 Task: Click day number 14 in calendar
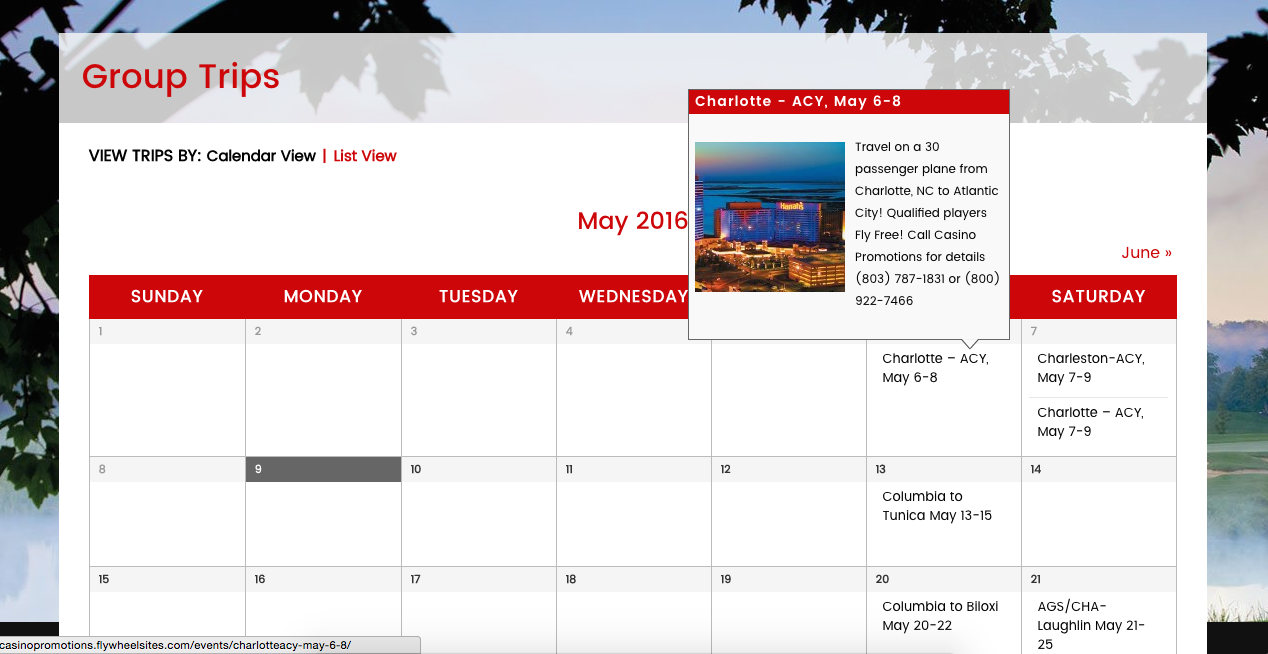pos(1036,469)
